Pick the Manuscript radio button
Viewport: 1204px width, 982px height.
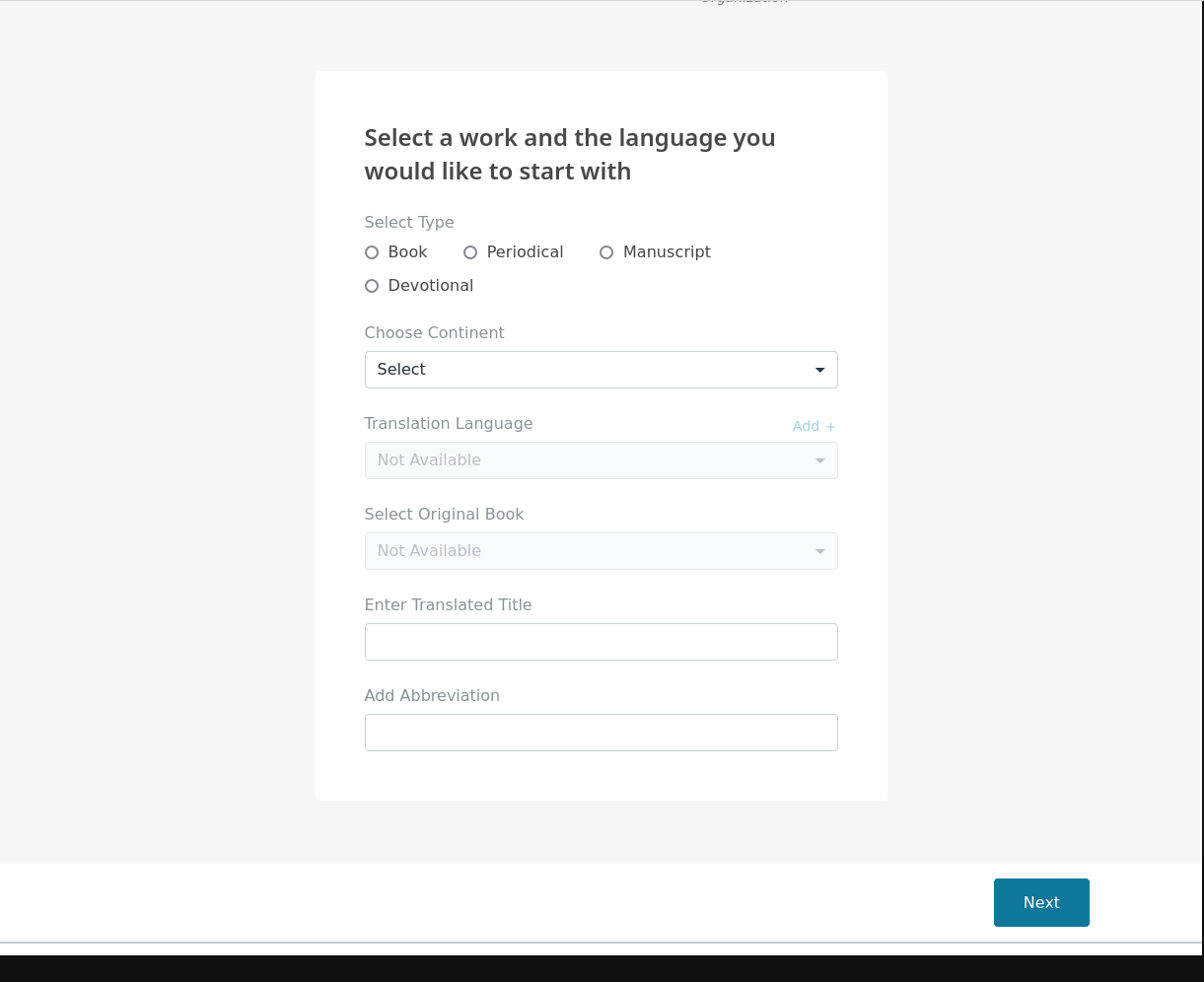point(606,252)
